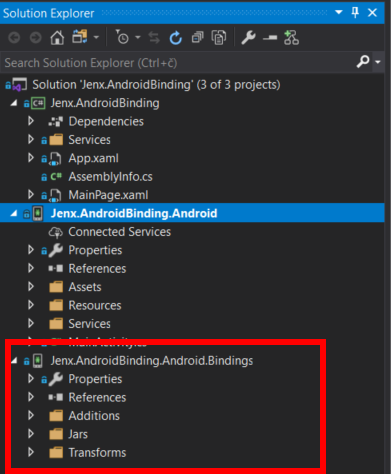Select Jenx.AndroidBinding.Android.Bindings project

[x=152, y=361]
